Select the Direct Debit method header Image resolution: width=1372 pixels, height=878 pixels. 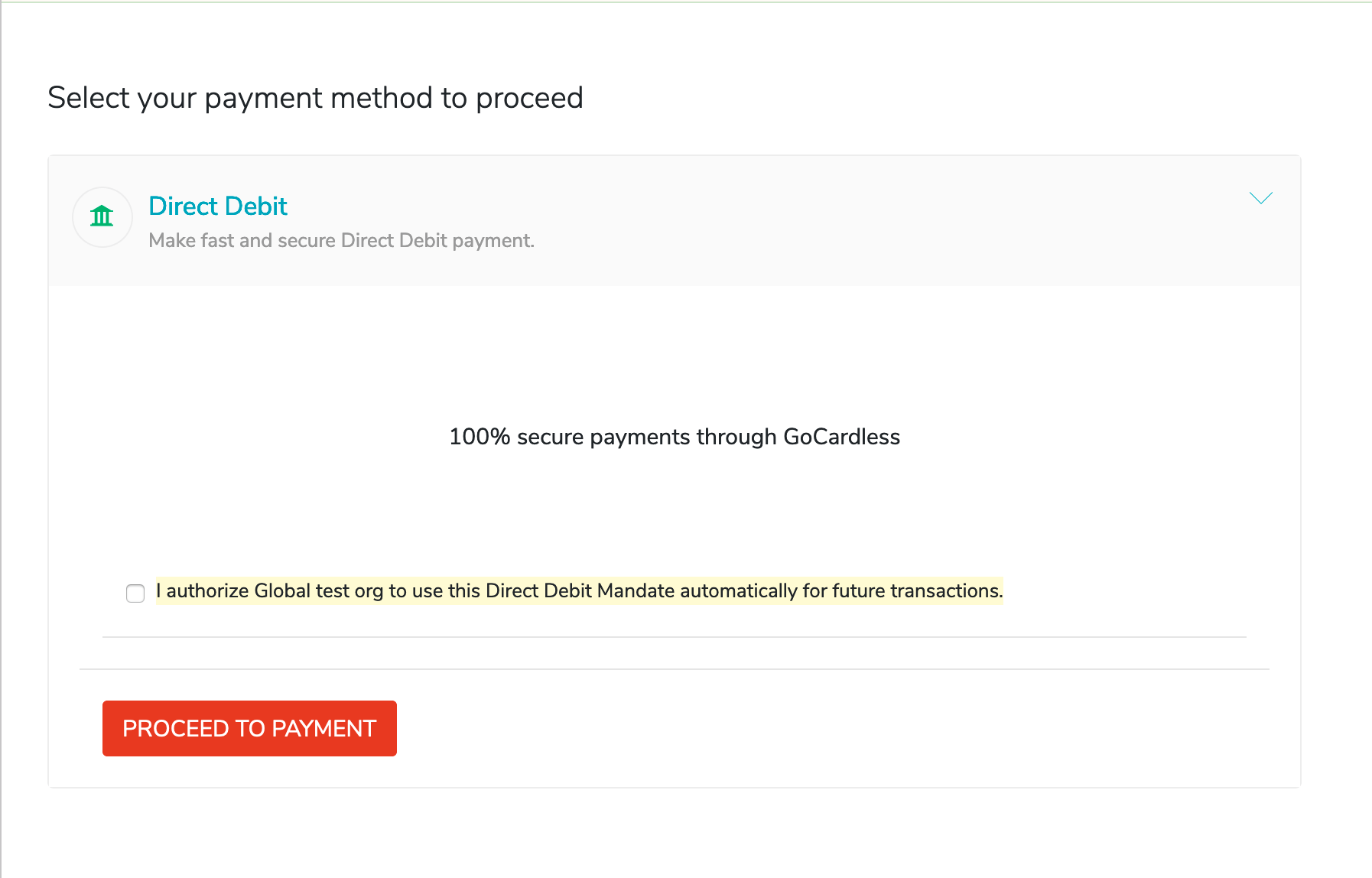point(218,206)
